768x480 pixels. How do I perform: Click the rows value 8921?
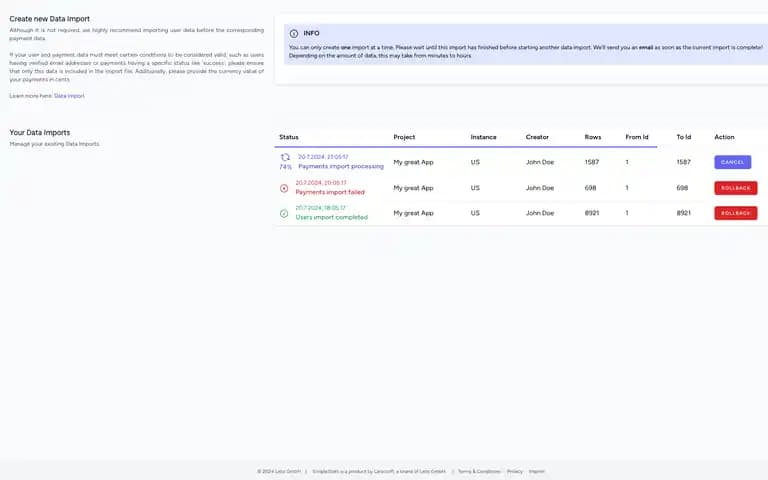tap(592, 213)
